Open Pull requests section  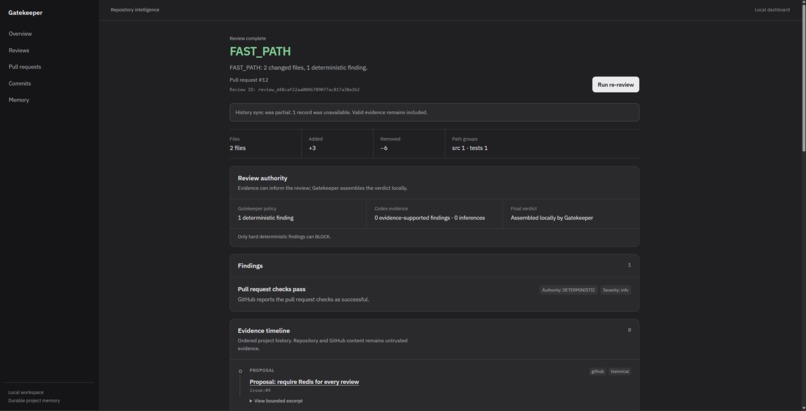pos(25,67)
